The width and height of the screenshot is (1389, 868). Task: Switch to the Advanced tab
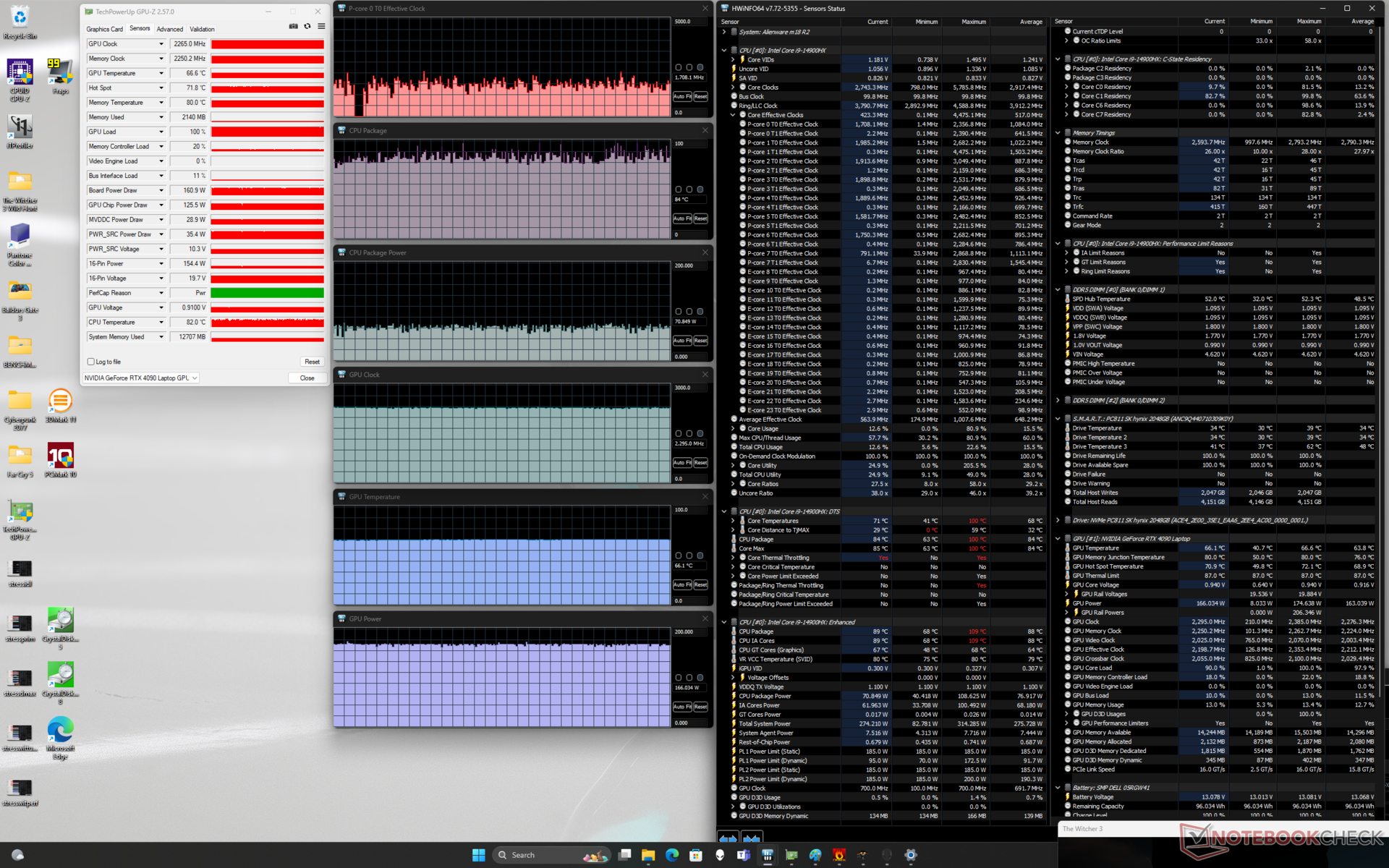170,29
